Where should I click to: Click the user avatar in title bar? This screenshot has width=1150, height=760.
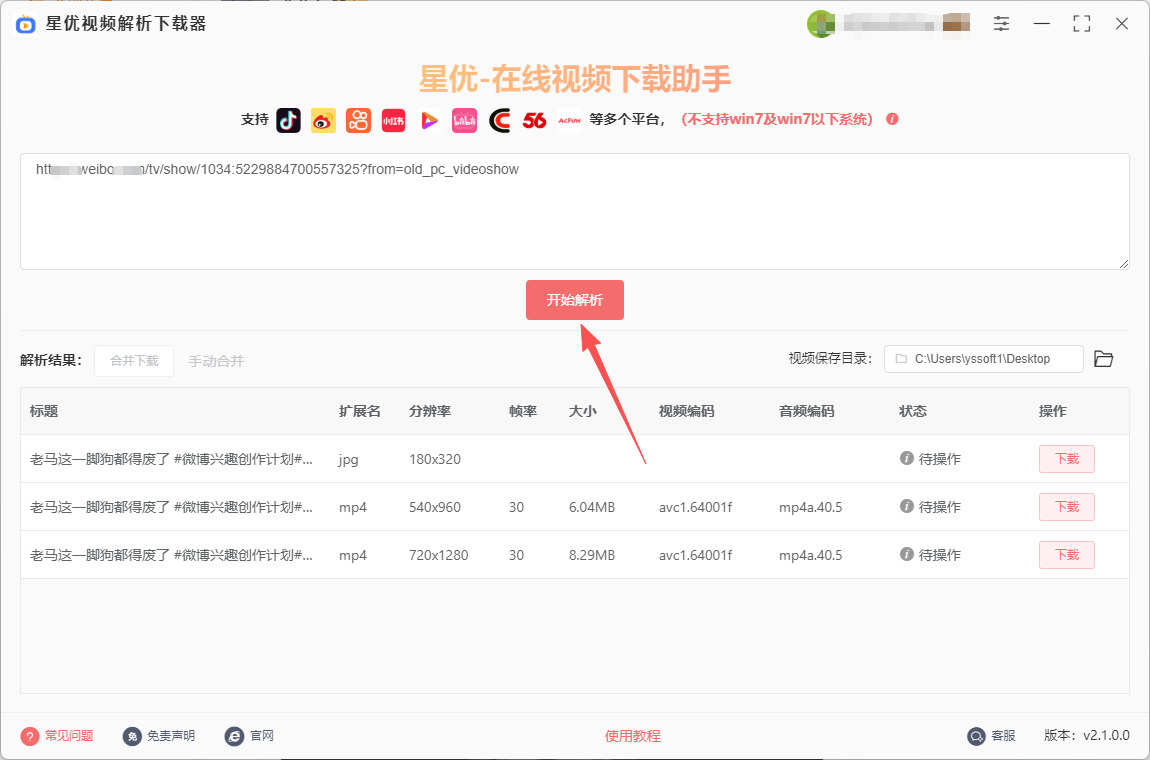(x=820, y=23)
